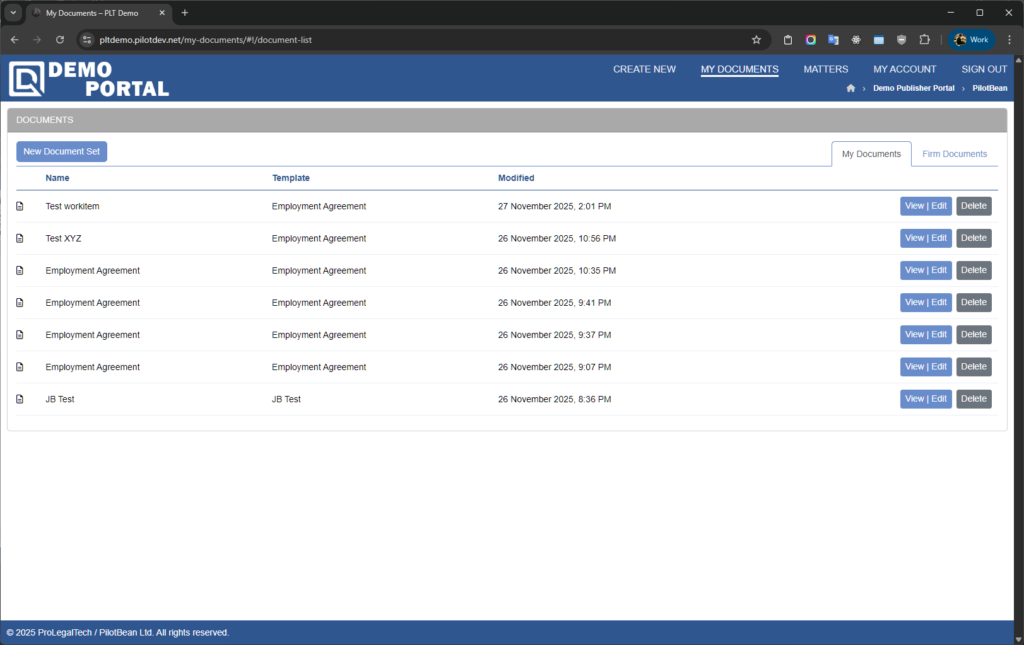Click document icon beside Test workitem
Viewport: 1024px width, 645px height.
point(19,206)
